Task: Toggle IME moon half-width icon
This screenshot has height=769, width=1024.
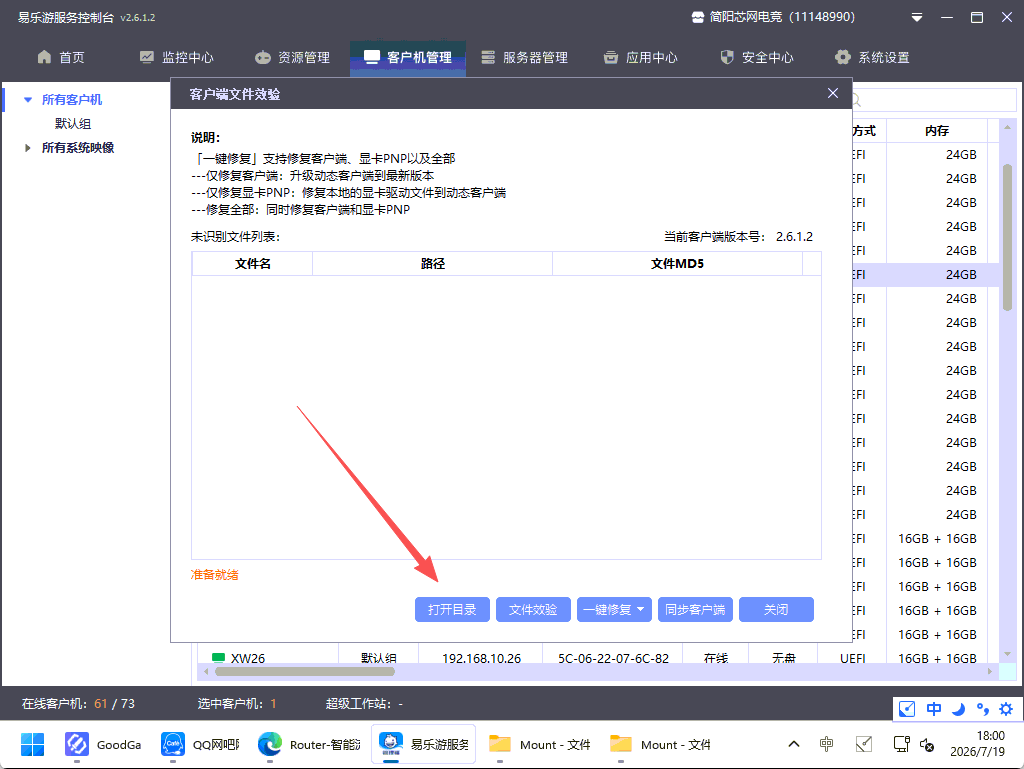Action: [x=958, y=709]
